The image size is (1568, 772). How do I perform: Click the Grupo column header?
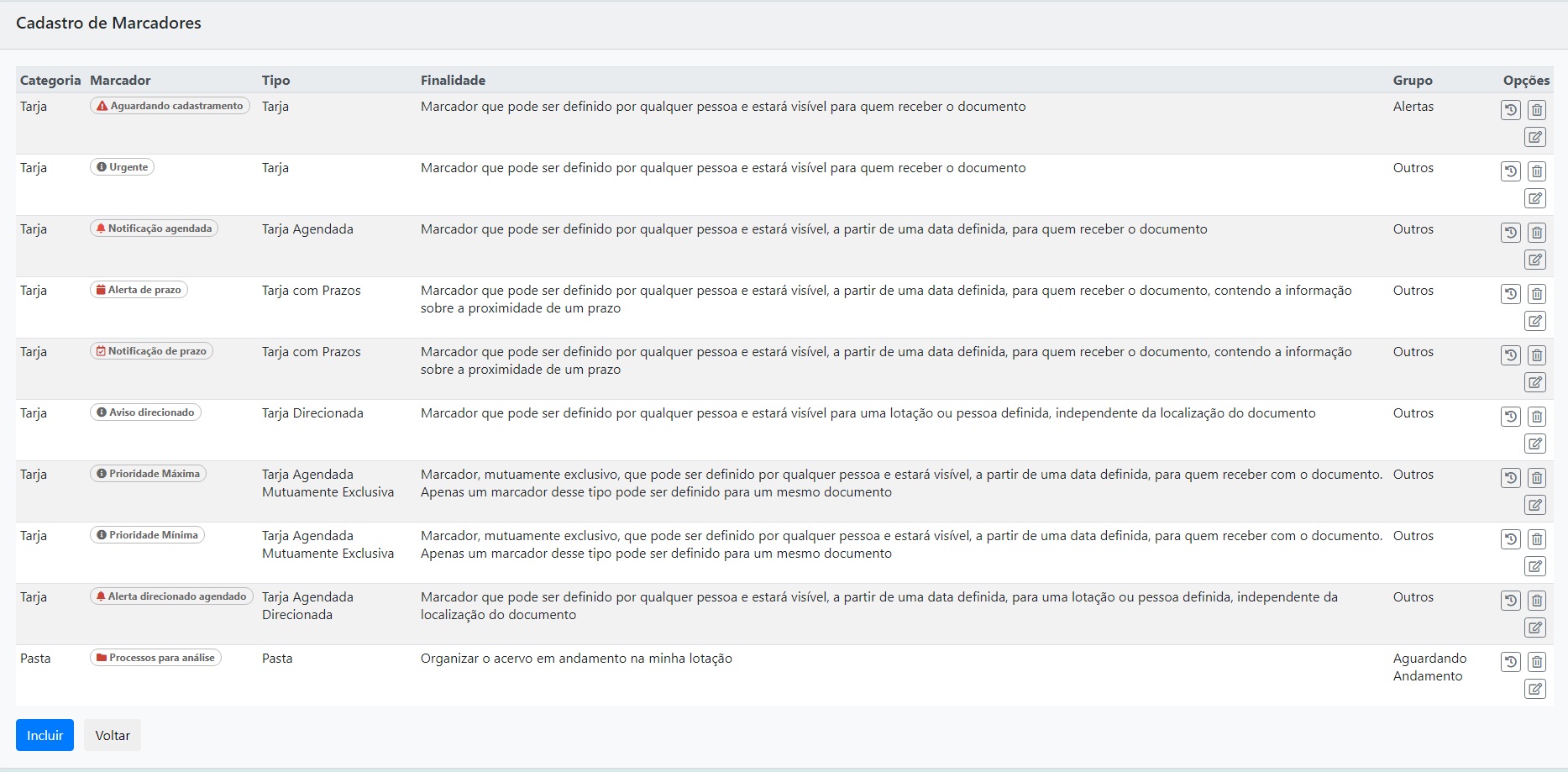pos(1413,81)
